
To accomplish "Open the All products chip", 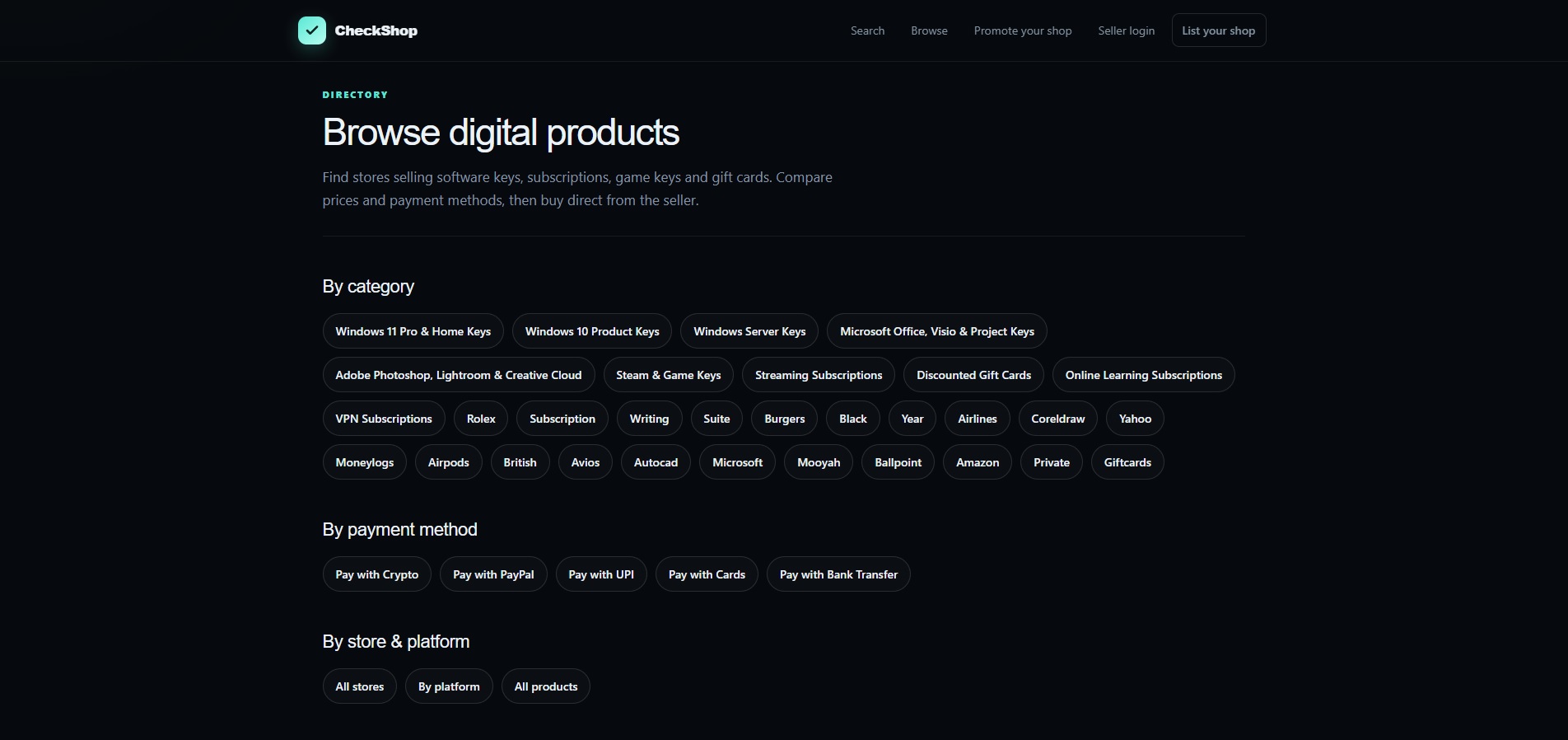I will pos(546,686).
